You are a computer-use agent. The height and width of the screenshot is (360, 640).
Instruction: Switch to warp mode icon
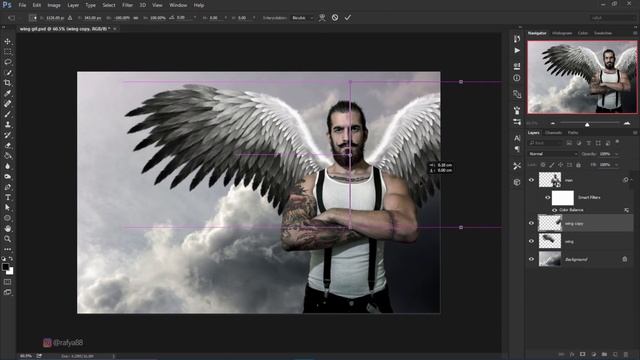(322, 18)
